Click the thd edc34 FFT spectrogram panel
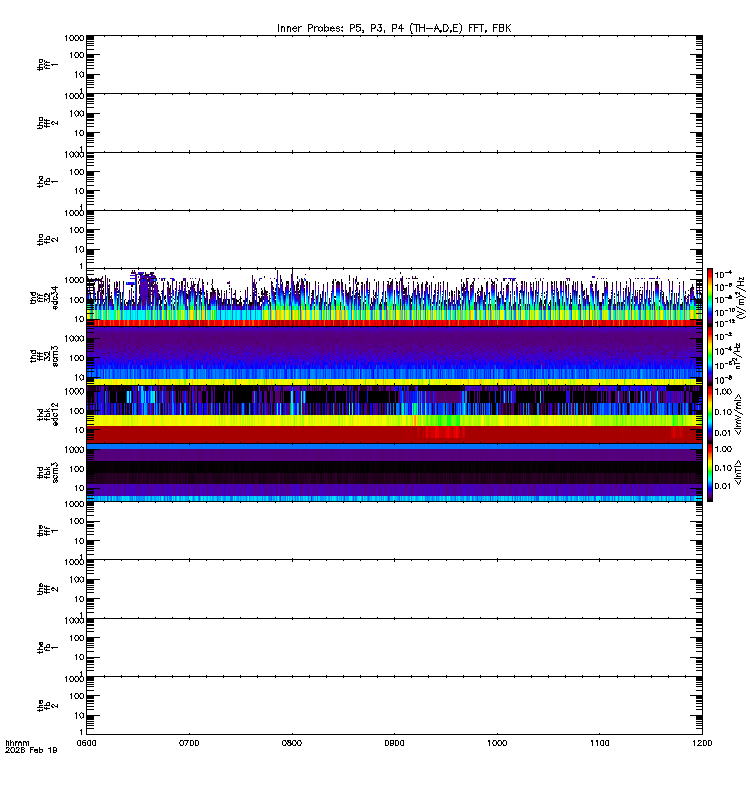750x800 pixels. click(394, 297)
